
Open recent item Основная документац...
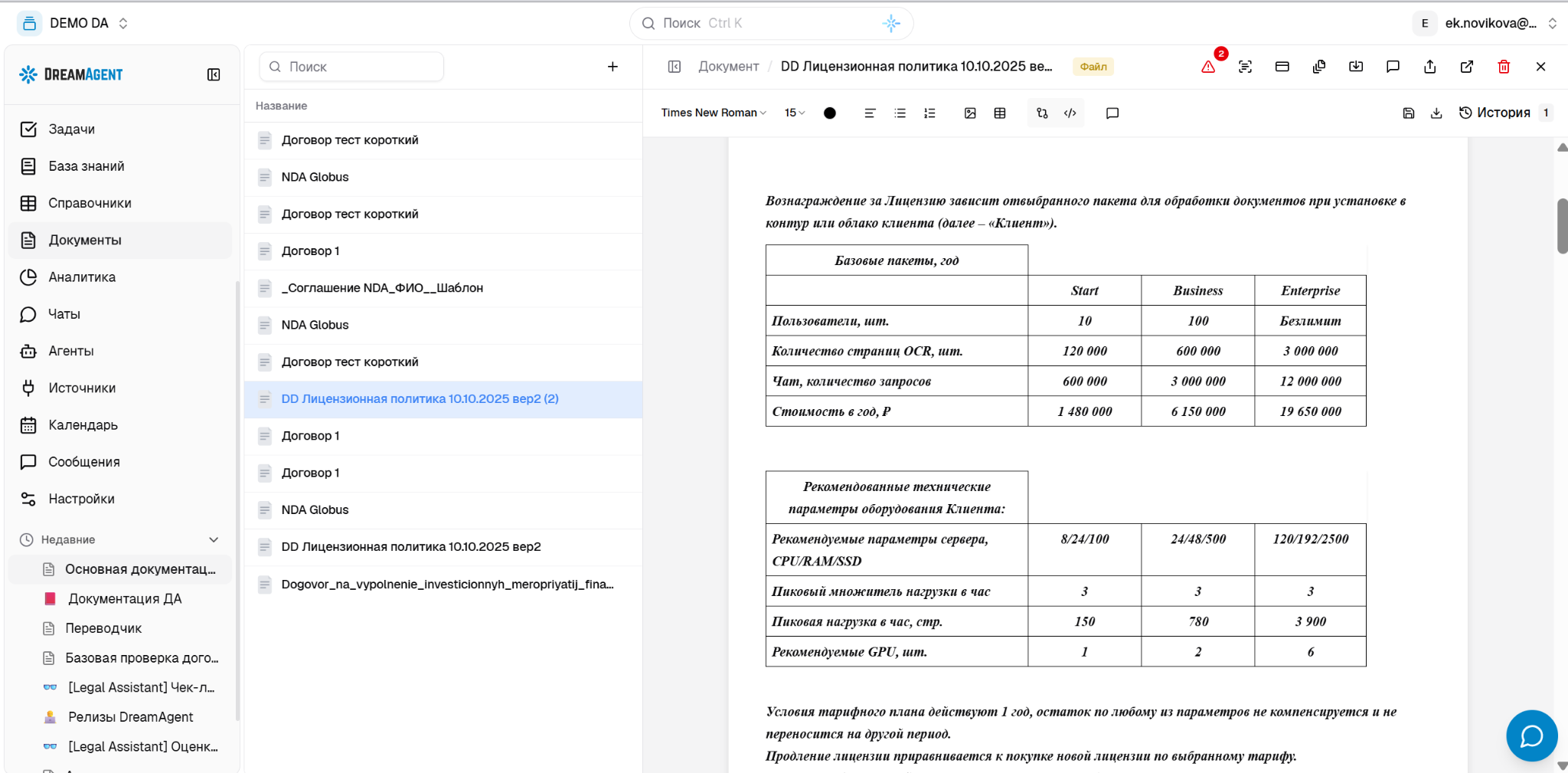point(120,569)
